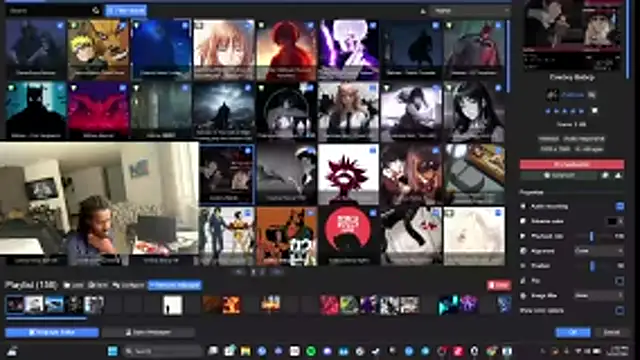
Task: Click playlist Save option
Action: 98,285
